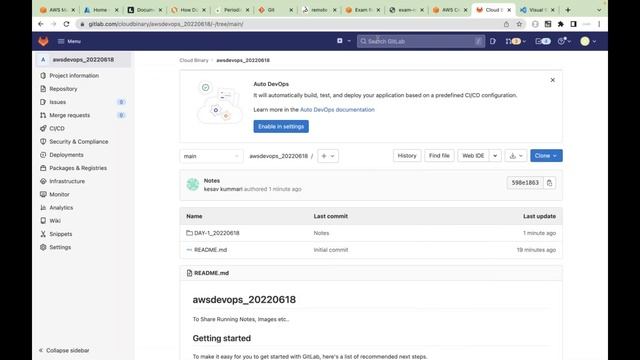
Task: Click awsdevops_20220618 path breadcrumb
Action: click(x=278, y=156)
